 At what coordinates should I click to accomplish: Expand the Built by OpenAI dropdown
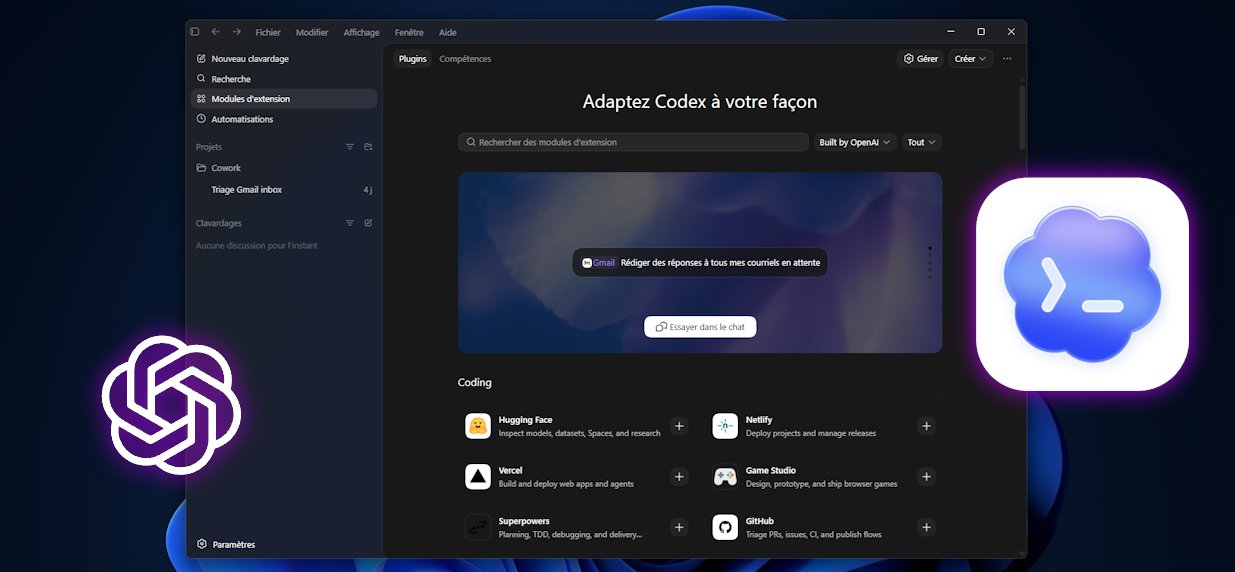[x=855, y=142]
